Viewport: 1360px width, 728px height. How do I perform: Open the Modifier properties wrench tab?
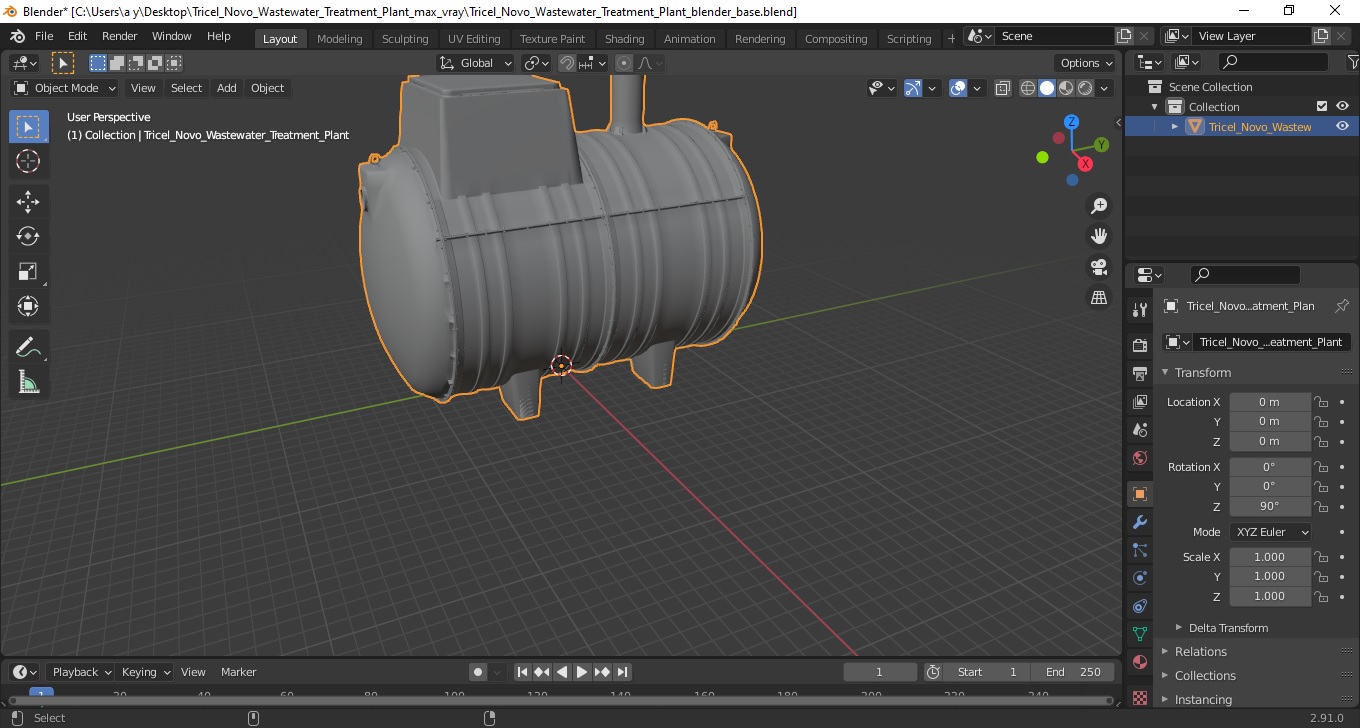1139,522
